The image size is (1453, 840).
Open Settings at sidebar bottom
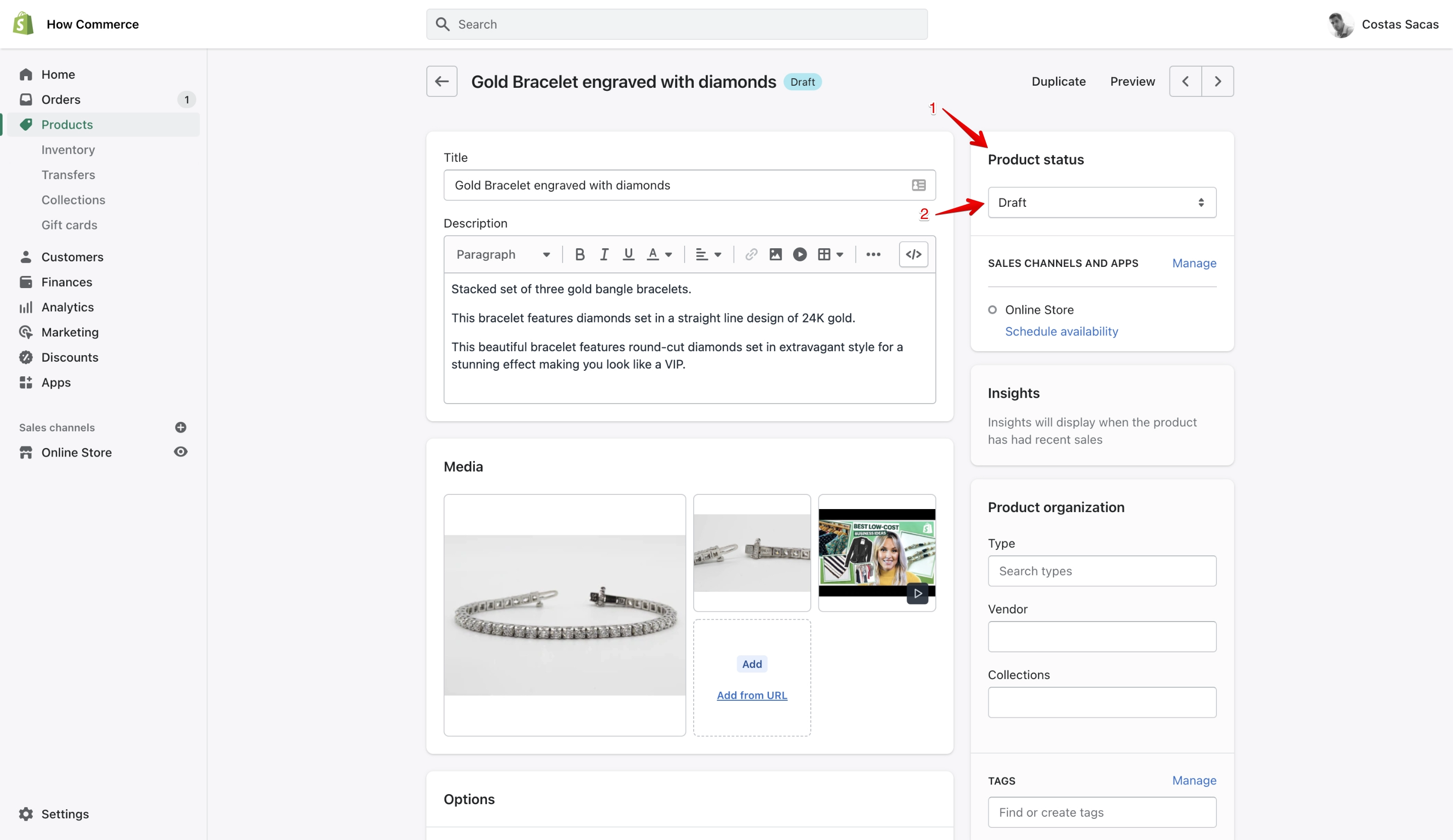[x=65, y=813]
